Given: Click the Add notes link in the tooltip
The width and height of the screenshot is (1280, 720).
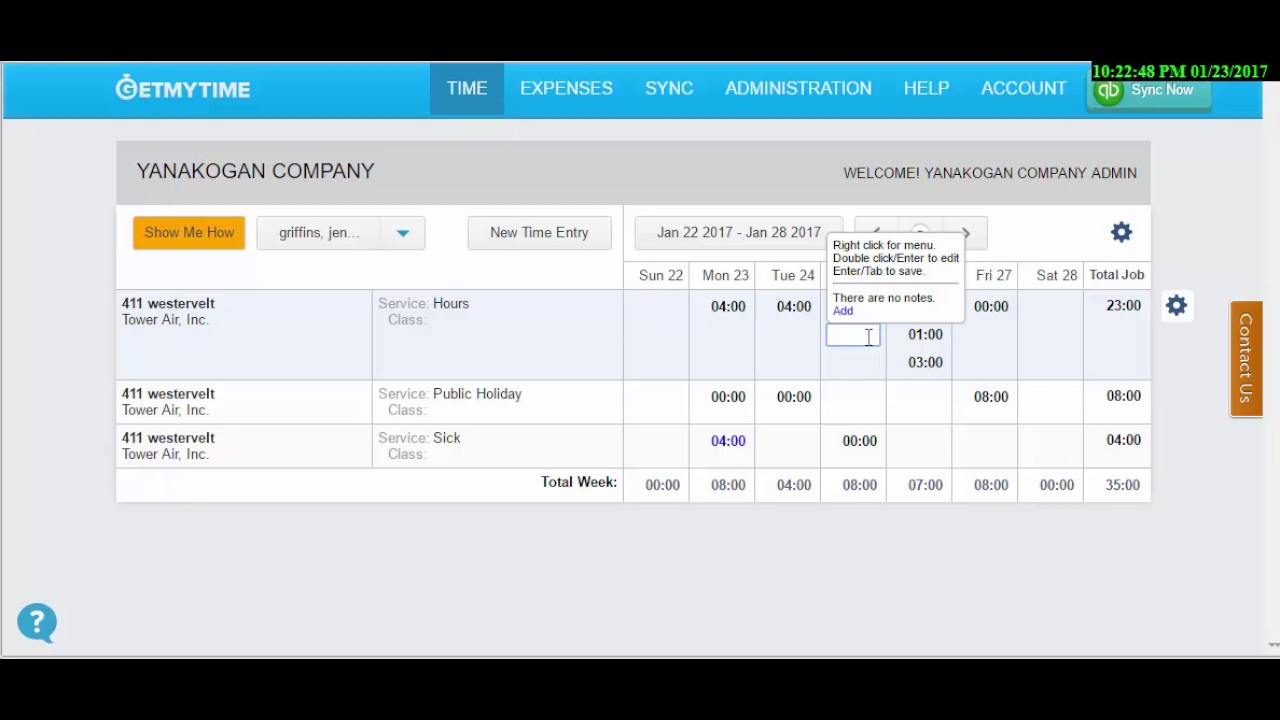Looking at the screenshot, I should [x=843, y=310].
